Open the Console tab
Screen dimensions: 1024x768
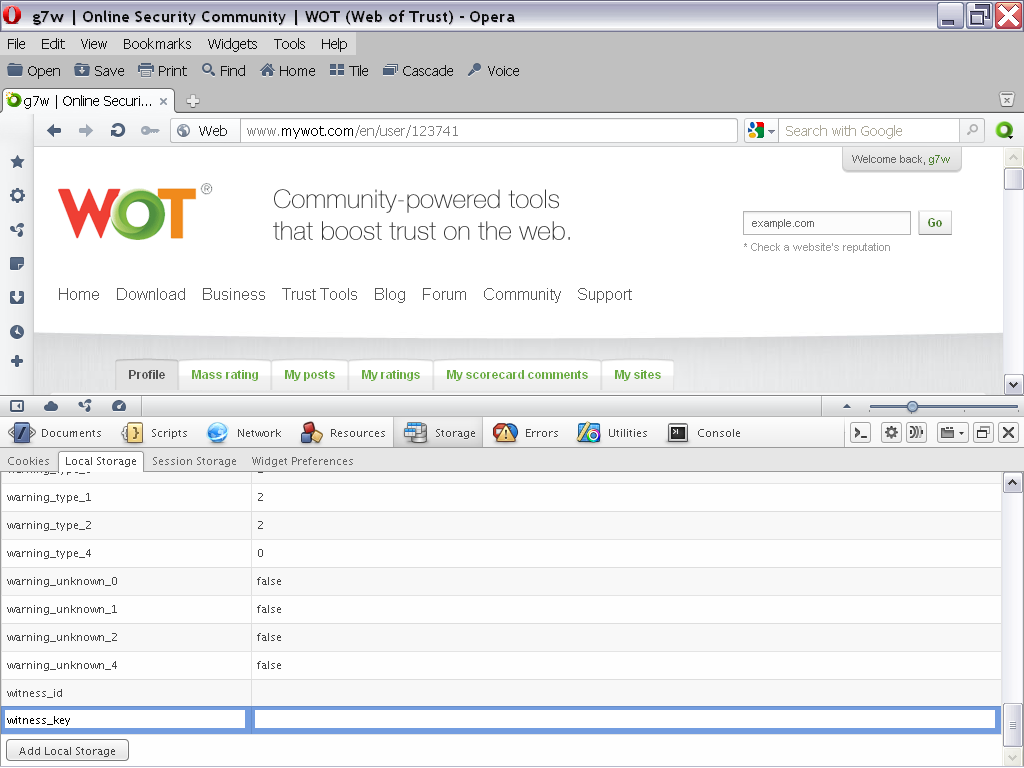705,432
